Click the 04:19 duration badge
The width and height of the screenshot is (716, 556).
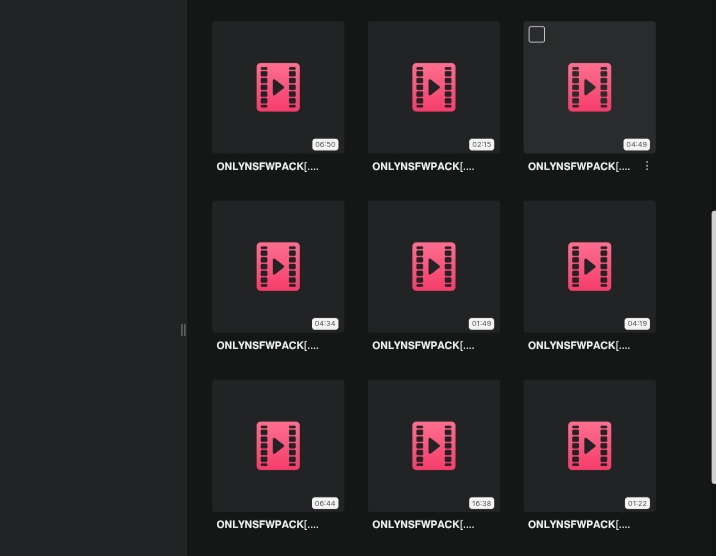[x=637, y=324]
